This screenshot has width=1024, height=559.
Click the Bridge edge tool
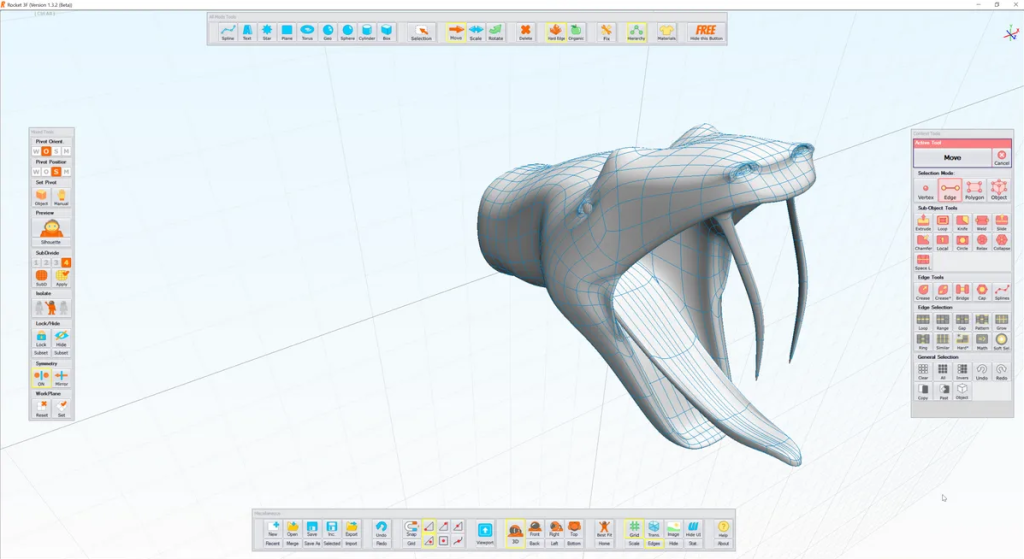click(962, 292)
